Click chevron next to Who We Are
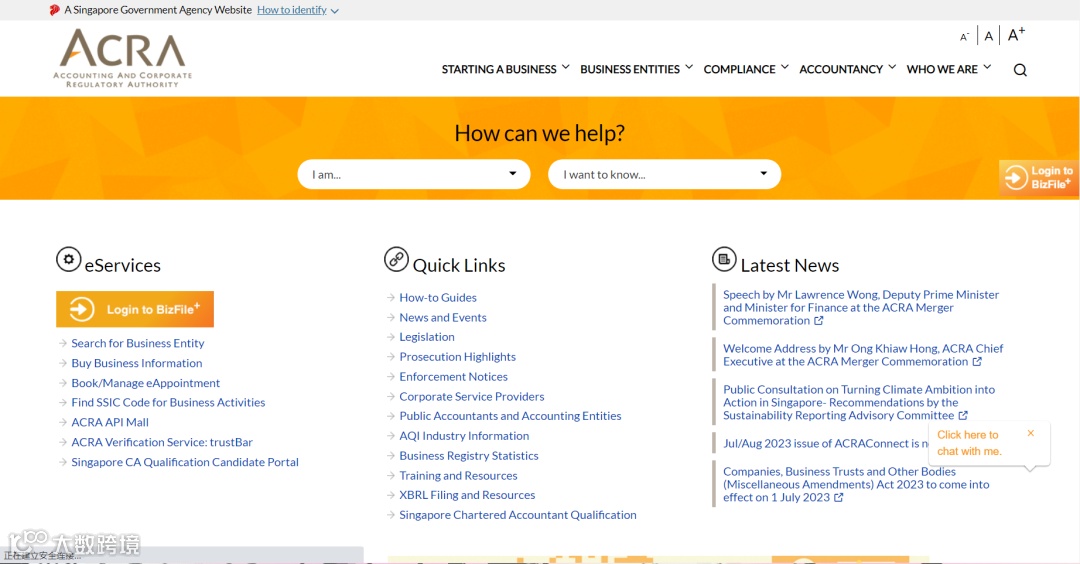This screenshot has height=564, width=1080. tap(987, 67)
